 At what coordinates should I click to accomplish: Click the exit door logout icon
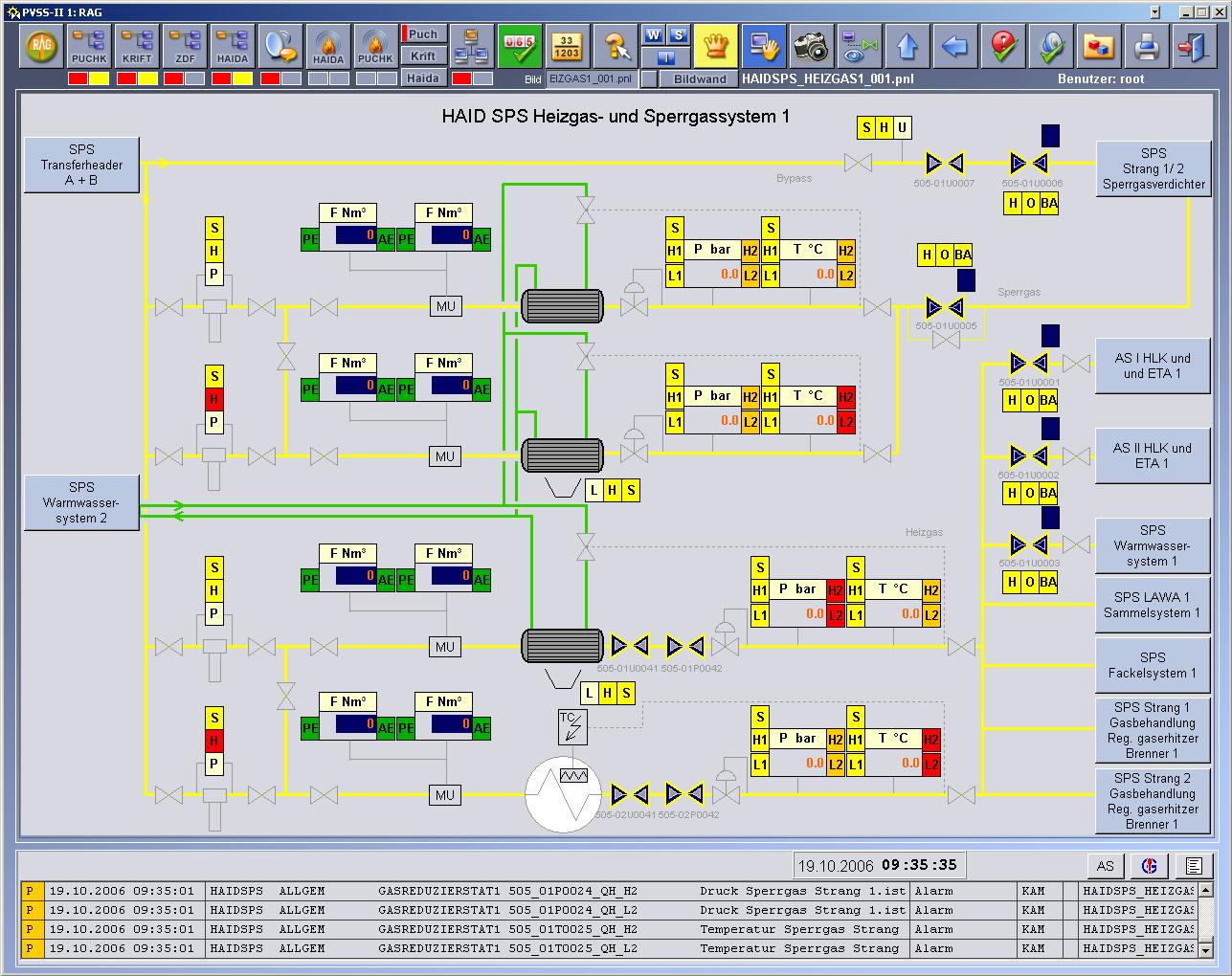[1193, 45]
